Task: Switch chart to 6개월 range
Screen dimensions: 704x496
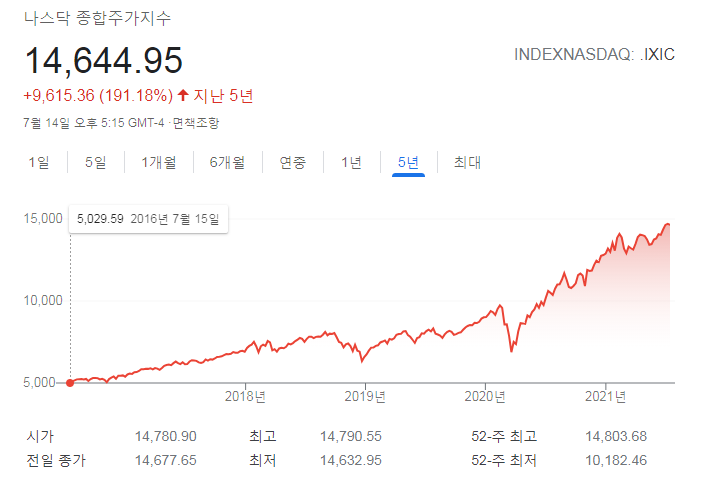Action: pos(227,162)
